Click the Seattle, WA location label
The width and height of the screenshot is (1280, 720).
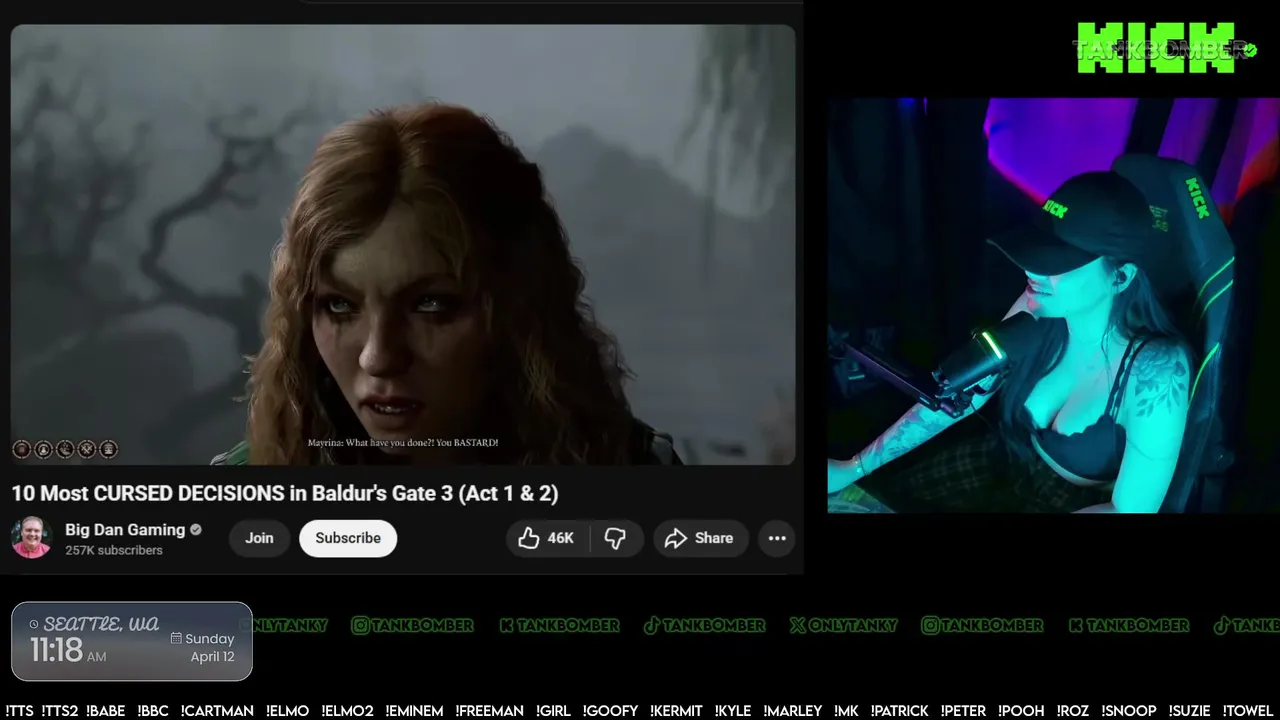click(x=101, y=624)
